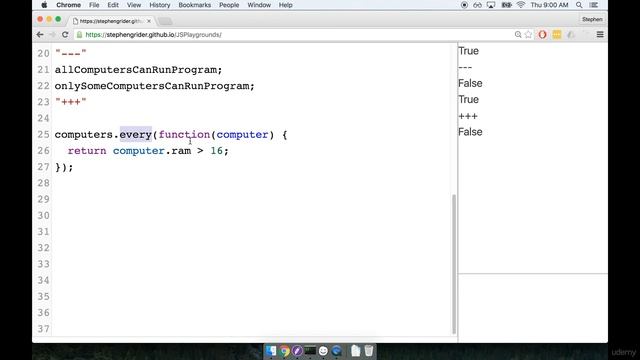
Task: Click the glasses menu bar icon
Action: 477,5
